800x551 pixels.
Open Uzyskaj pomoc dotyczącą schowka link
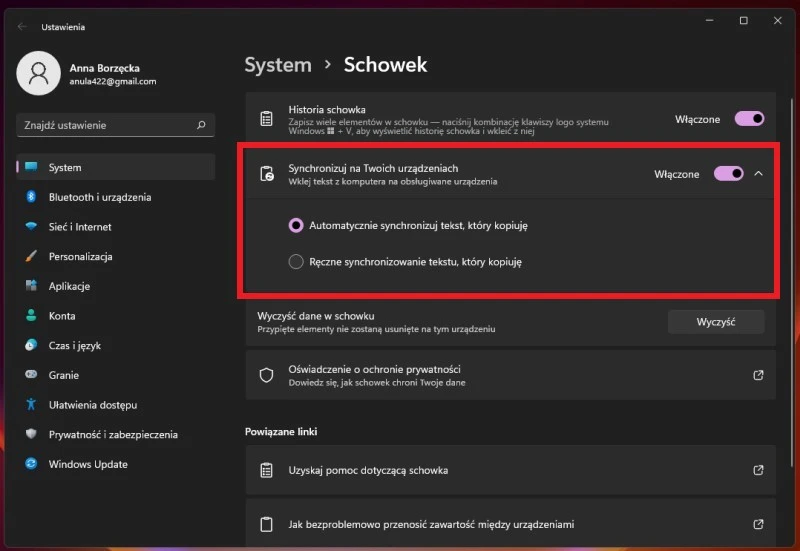tap(510, 470)
